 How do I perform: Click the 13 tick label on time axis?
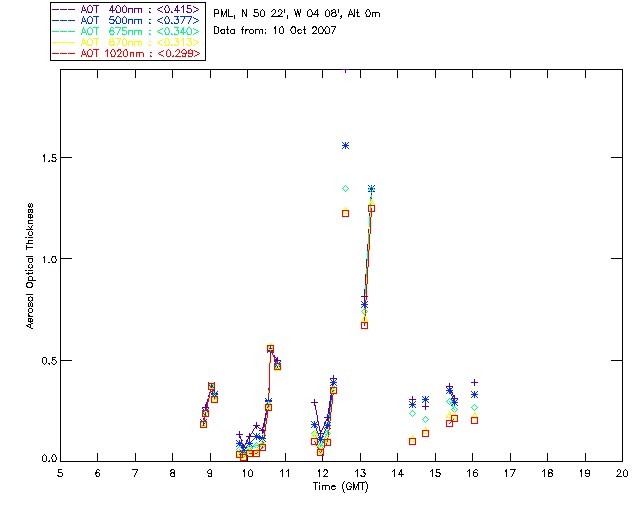tap(360, 473)
